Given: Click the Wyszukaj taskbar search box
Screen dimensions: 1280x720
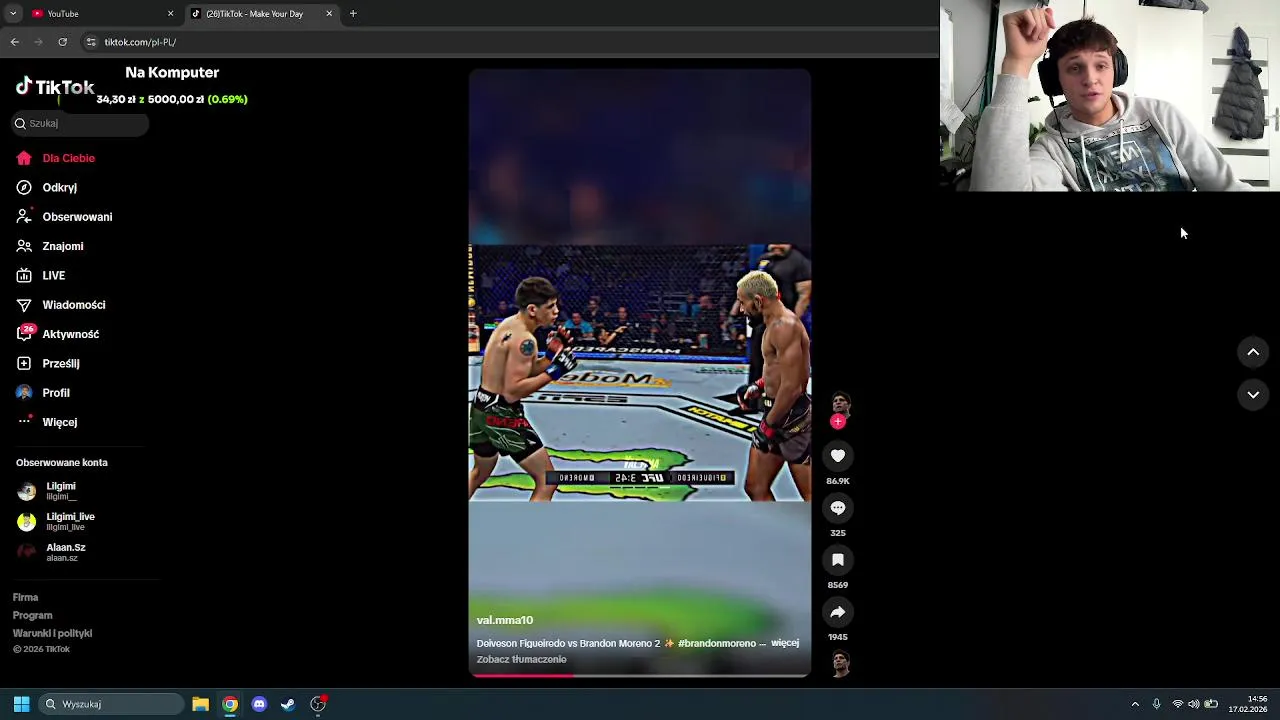Looking at the screenshot, I should pyautogui.click(x=111, y=704).
